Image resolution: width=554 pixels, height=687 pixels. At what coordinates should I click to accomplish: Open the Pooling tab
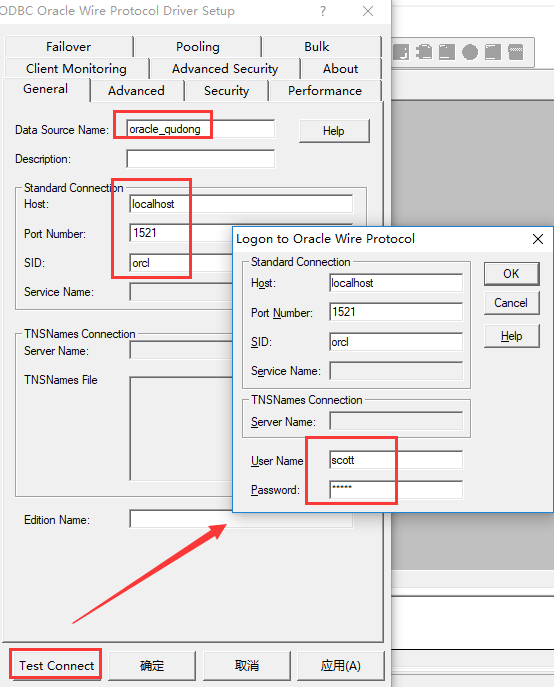click(198, 46)
